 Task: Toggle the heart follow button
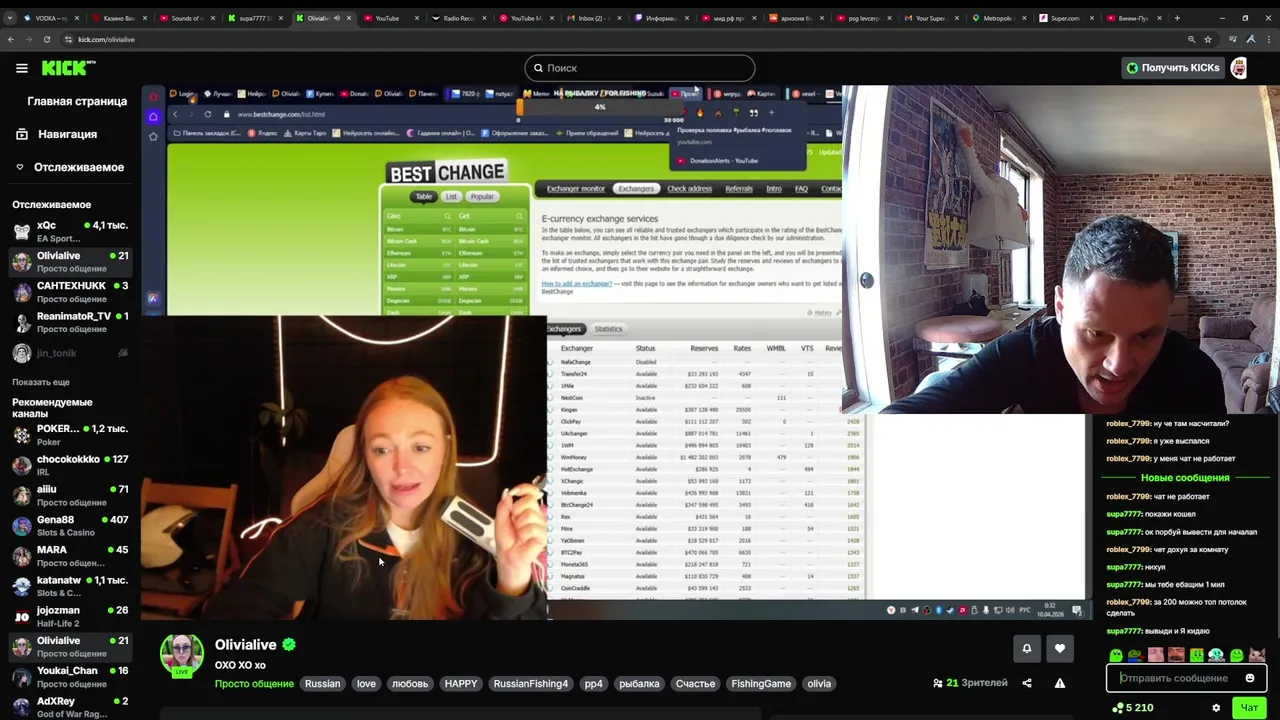pos(1060,649)
